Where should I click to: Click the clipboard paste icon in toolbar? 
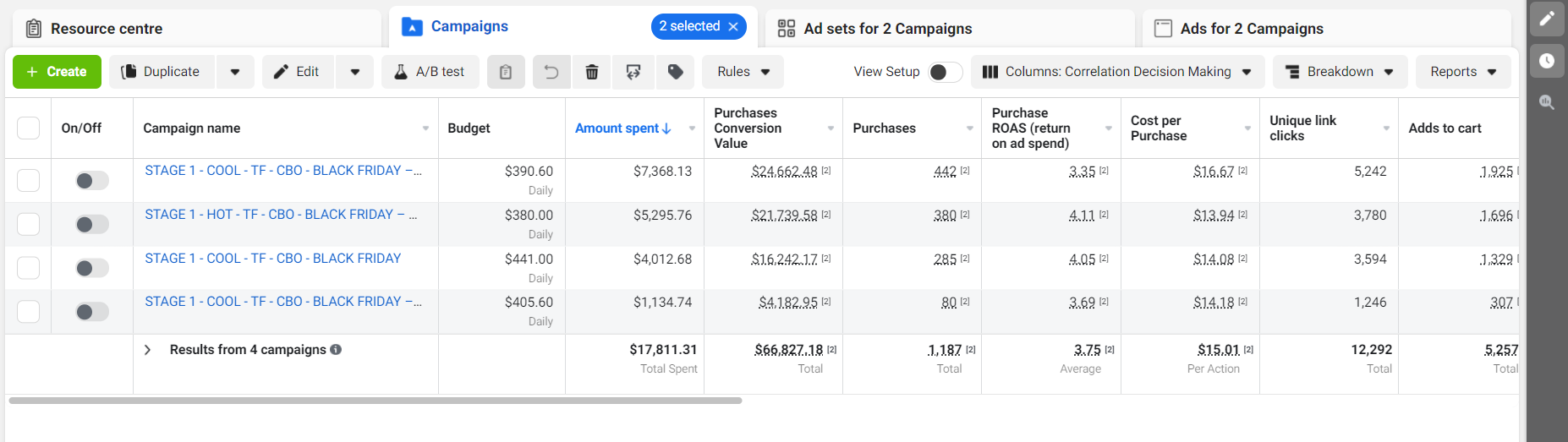point(506,72)
